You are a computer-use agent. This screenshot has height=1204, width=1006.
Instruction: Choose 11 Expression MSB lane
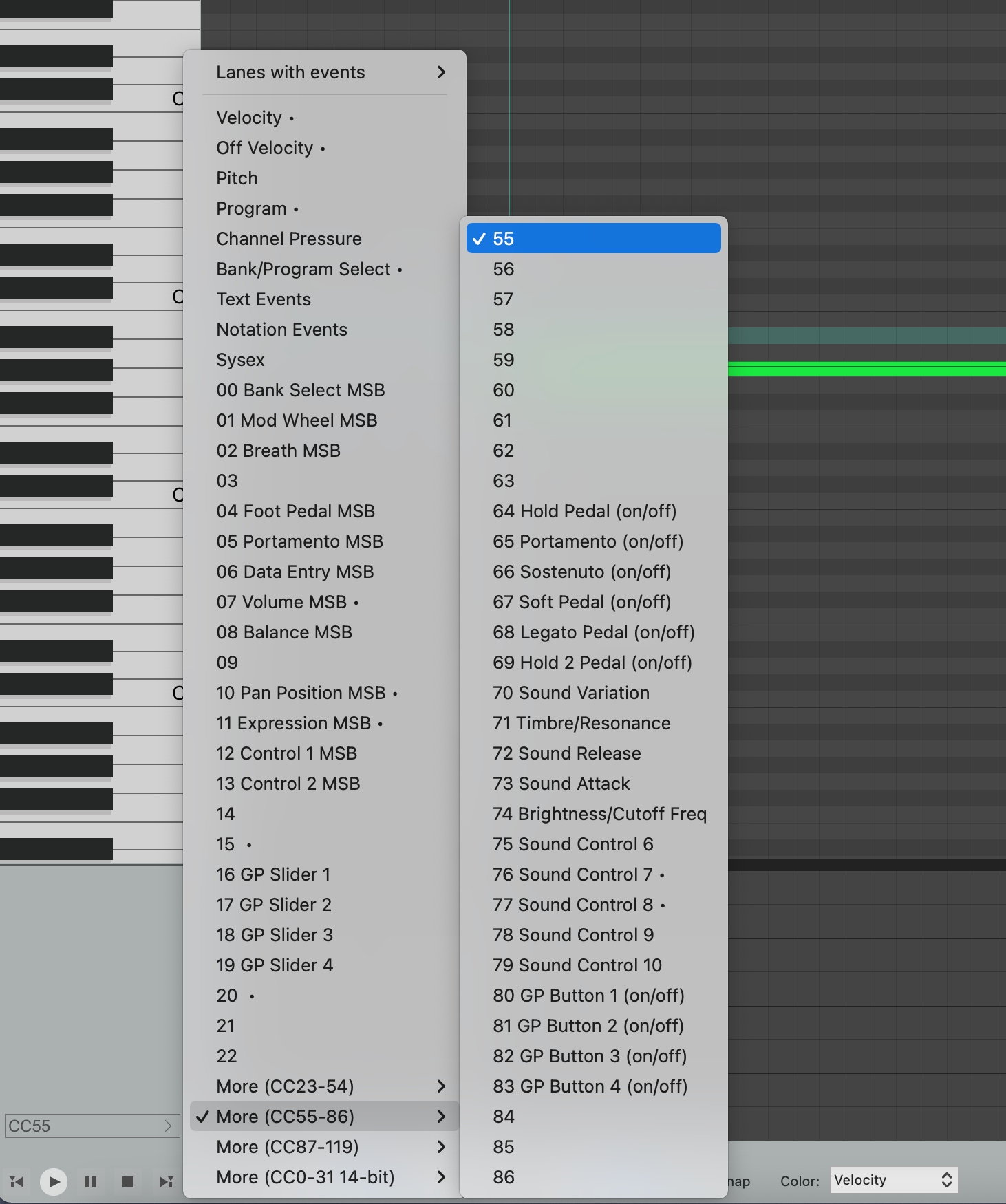pos(293,723)
